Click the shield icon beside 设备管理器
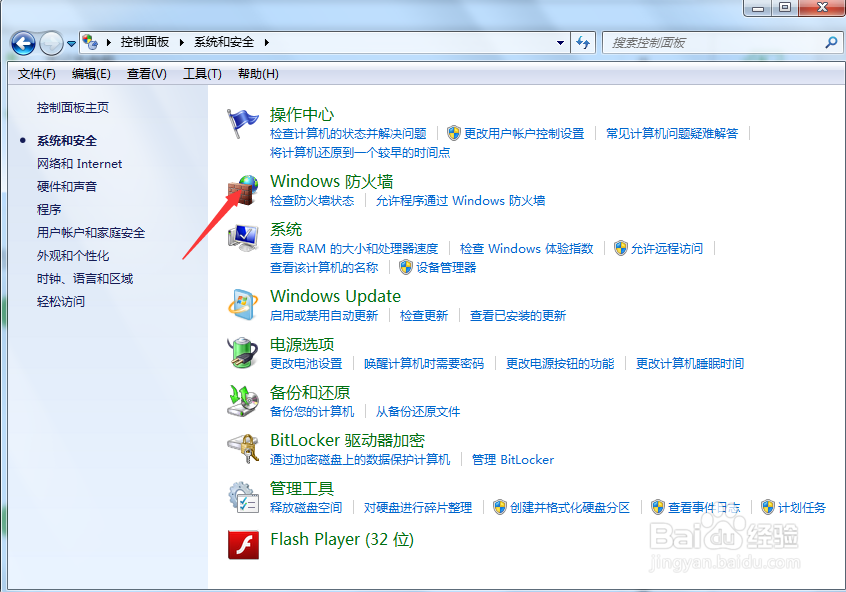 point(406,267)
